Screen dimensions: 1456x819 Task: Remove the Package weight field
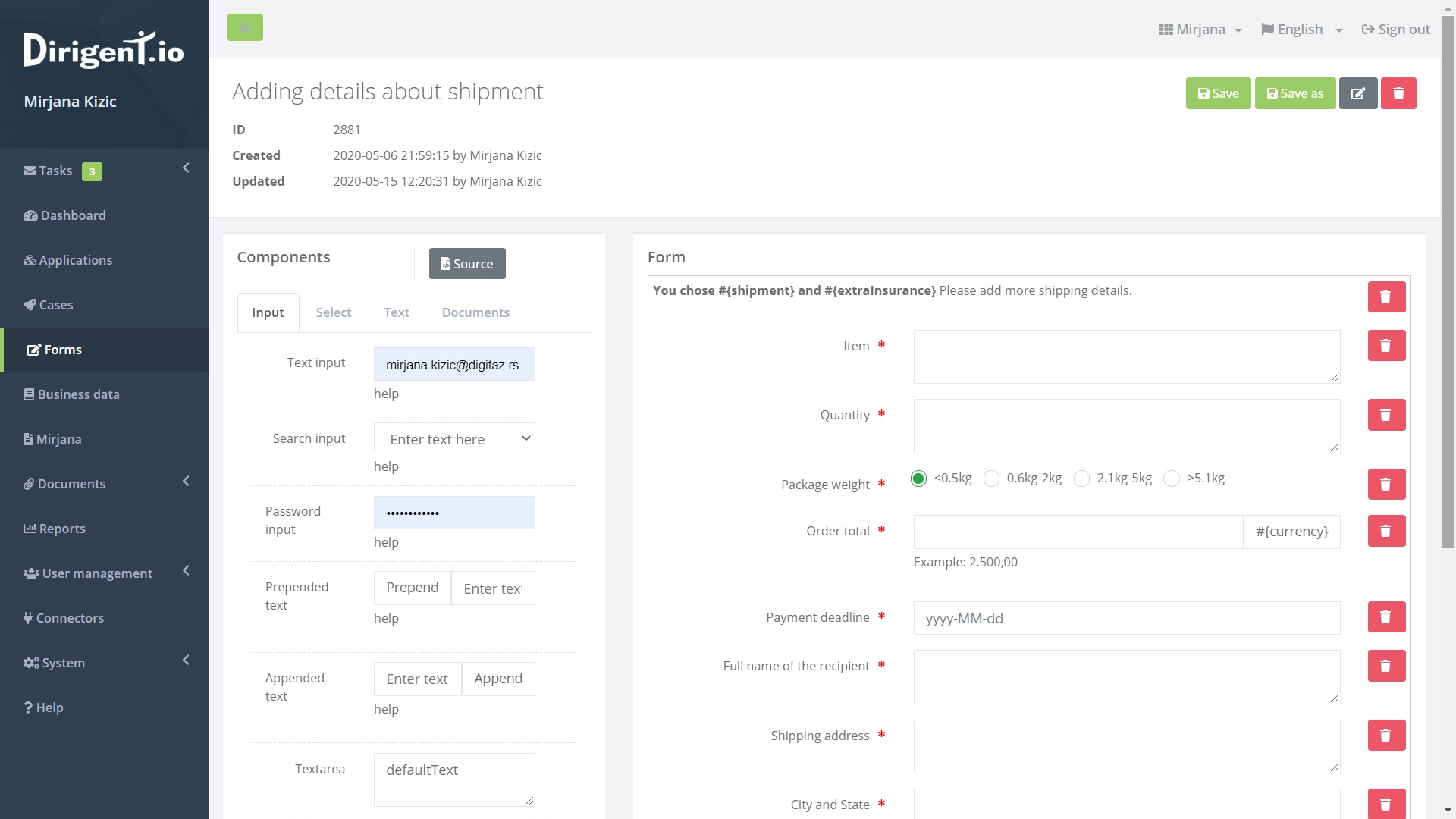point(1385,485)
